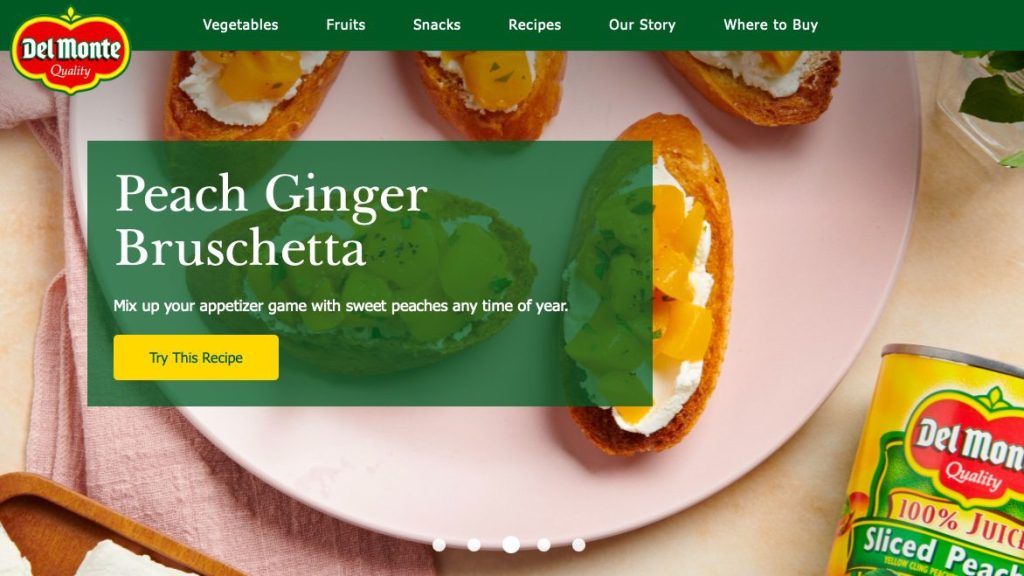
Task: Jump to the fifth carousel slide dot
Action: click(x=579, y=545)
